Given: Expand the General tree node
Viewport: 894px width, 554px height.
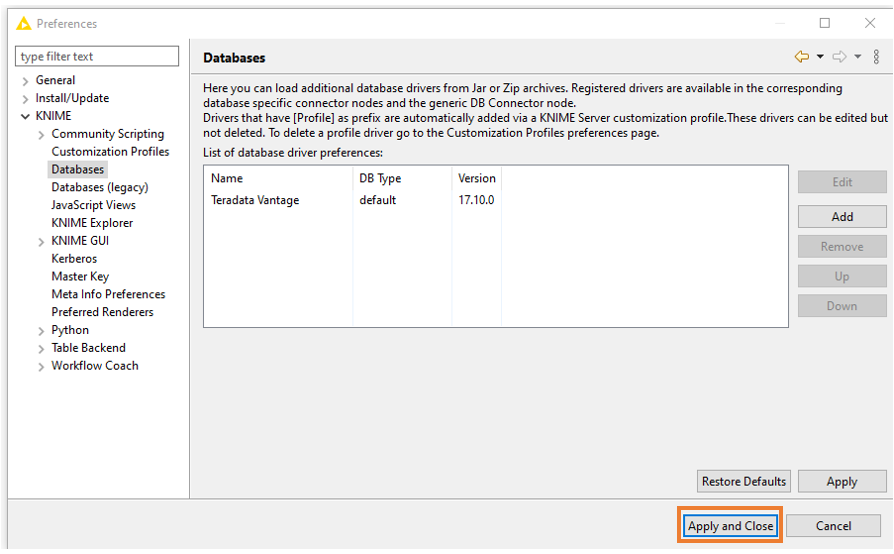Looking at the screenshot, I should click(x=25, y=81).
